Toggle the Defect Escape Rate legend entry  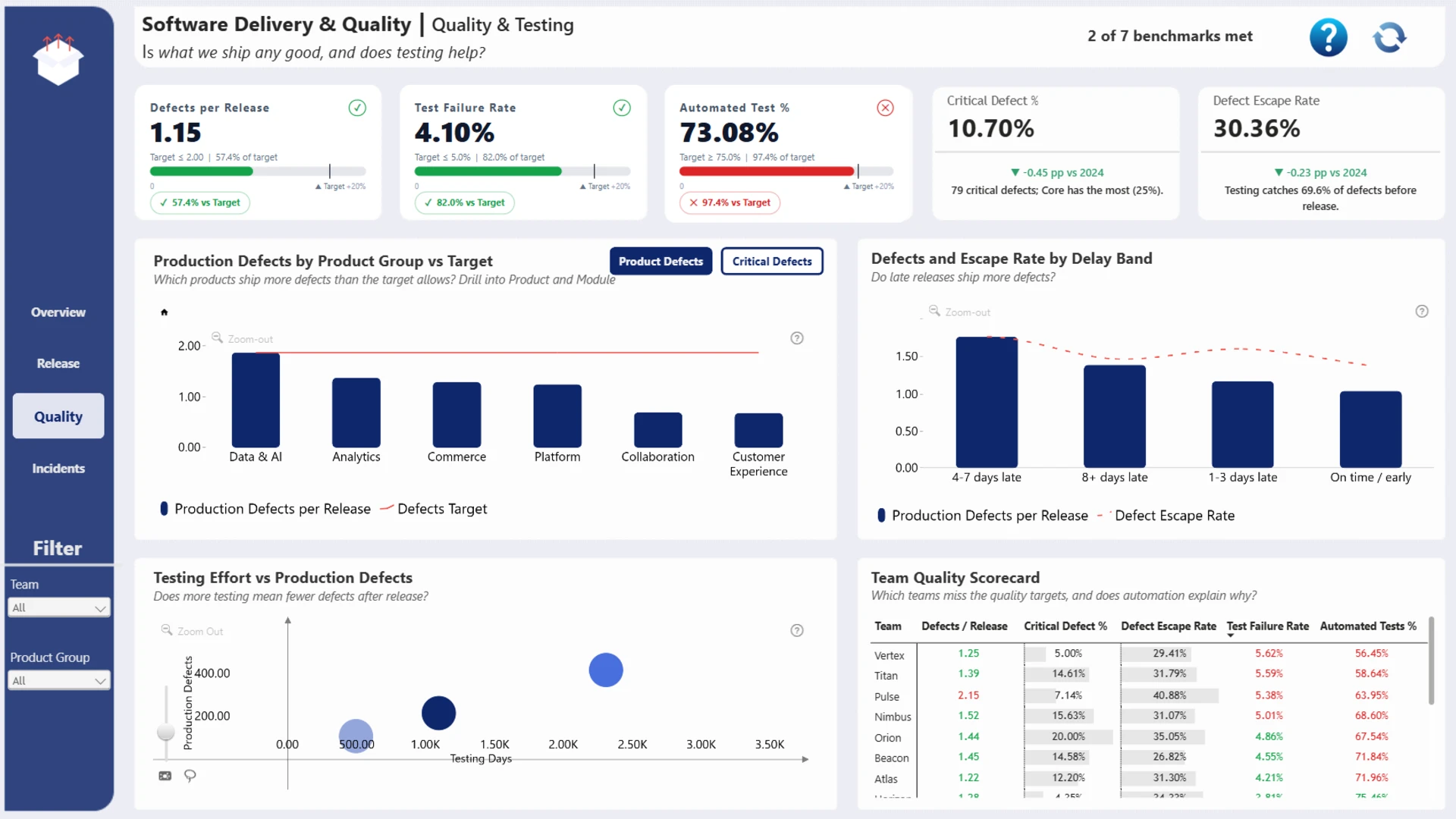pyautogui.click(x=1166, y=516)
